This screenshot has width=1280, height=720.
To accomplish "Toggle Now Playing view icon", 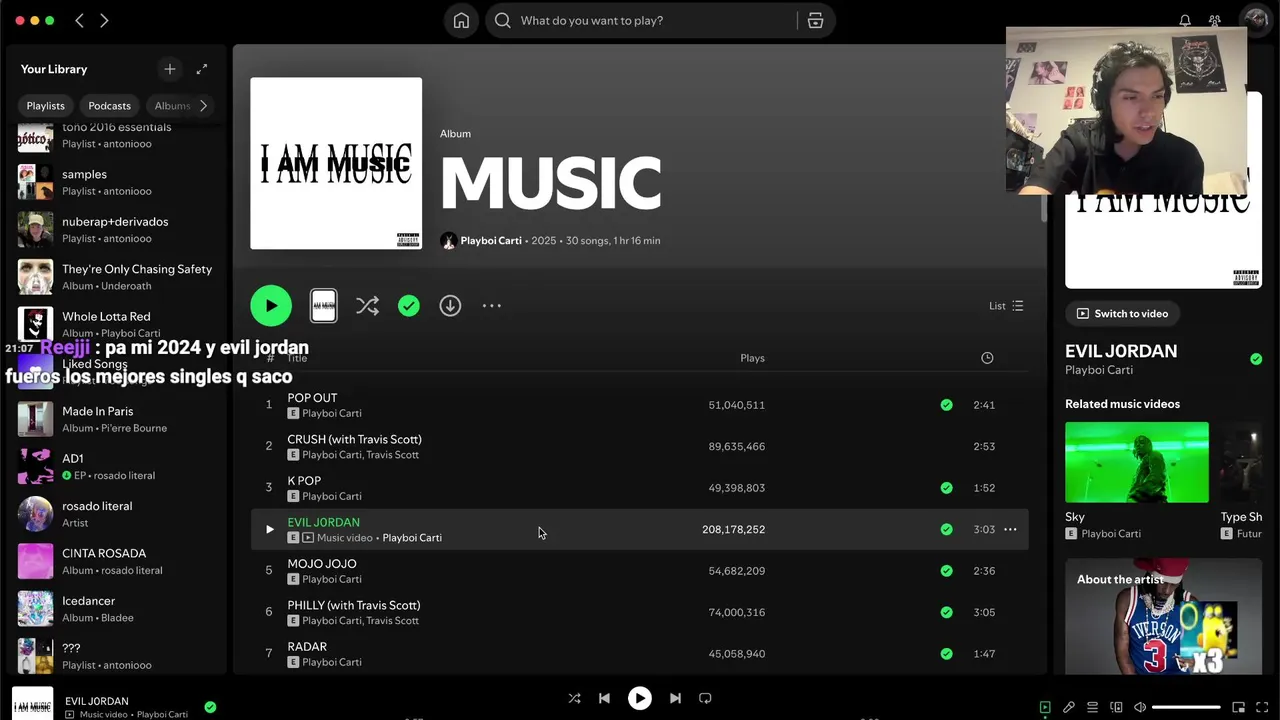I will tap(1045, 707).
